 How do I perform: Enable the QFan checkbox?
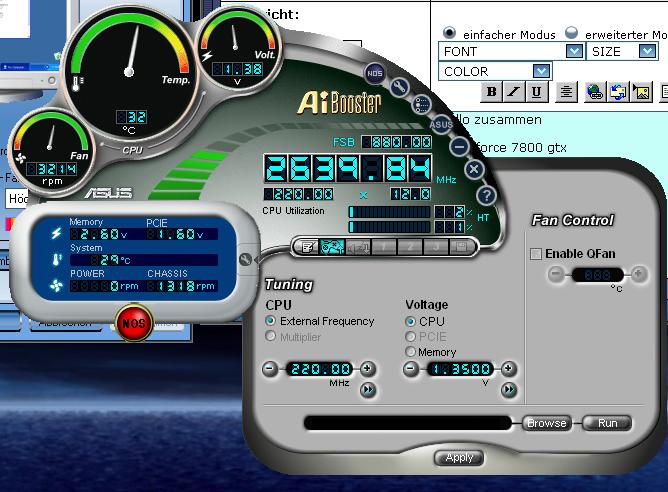[536, 254]
